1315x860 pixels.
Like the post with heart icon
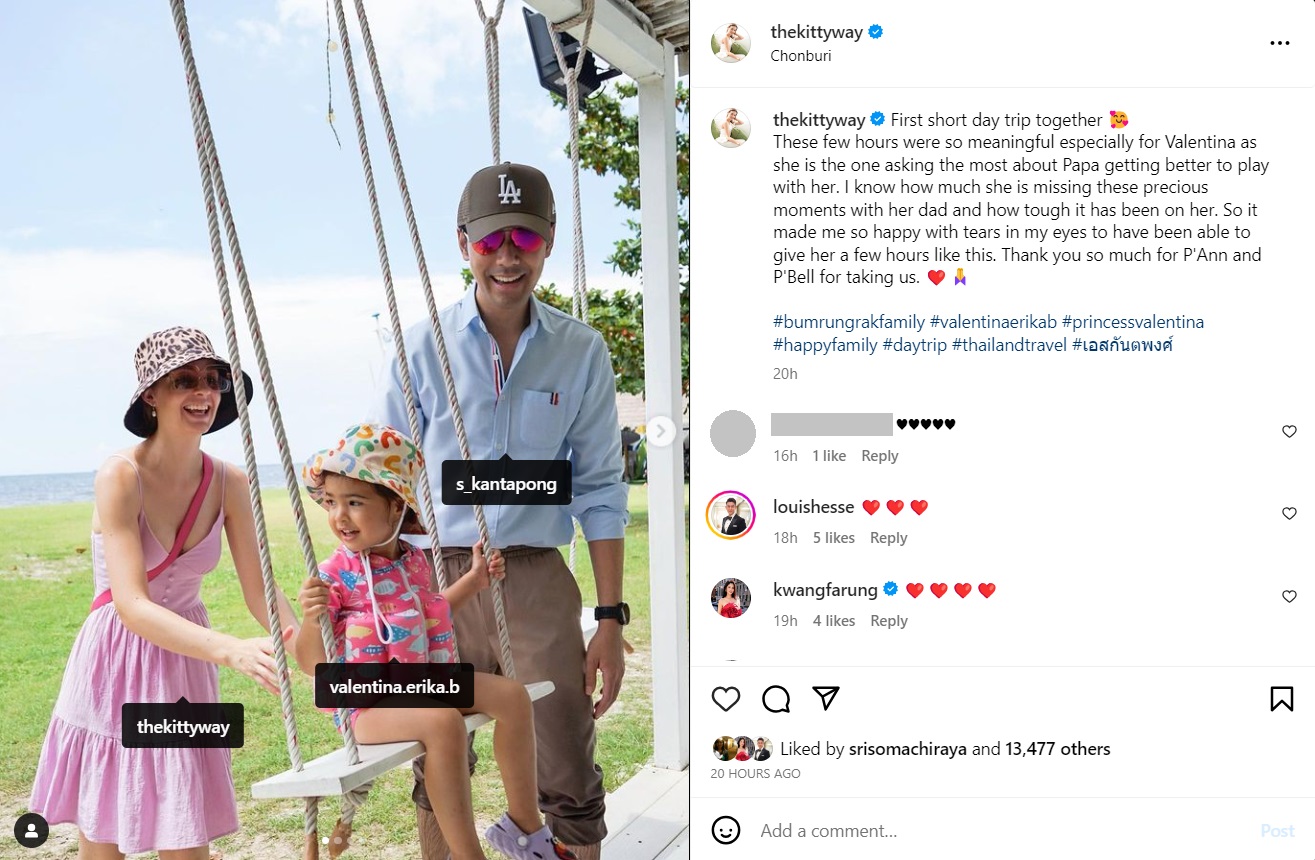[x=726, y=698]
